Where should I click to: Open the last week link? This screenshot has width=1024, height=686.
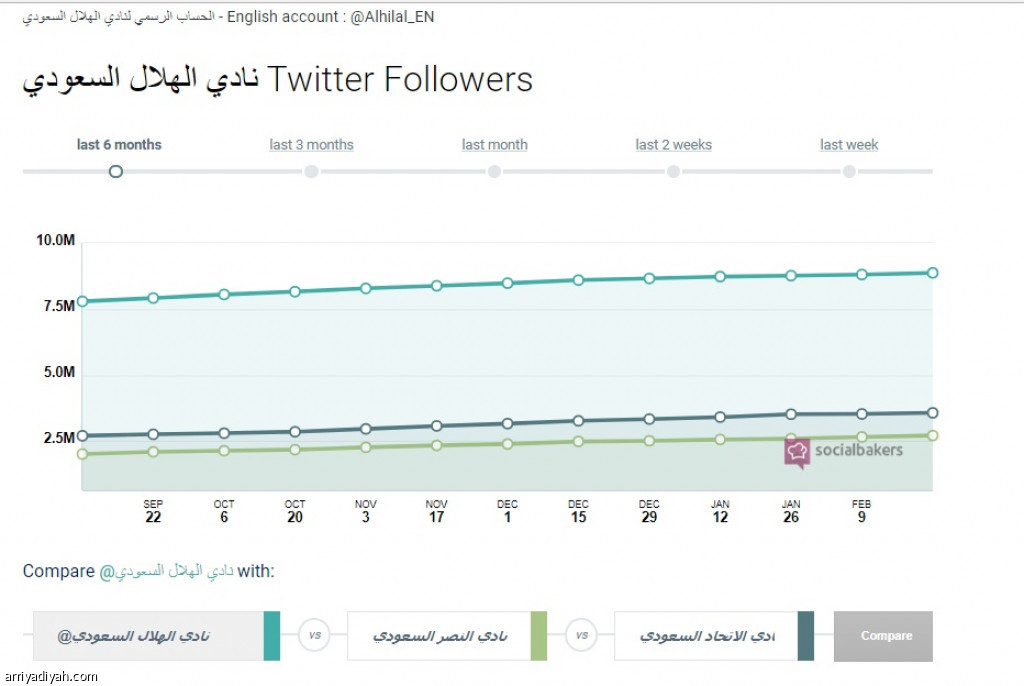tap(849, 145)
